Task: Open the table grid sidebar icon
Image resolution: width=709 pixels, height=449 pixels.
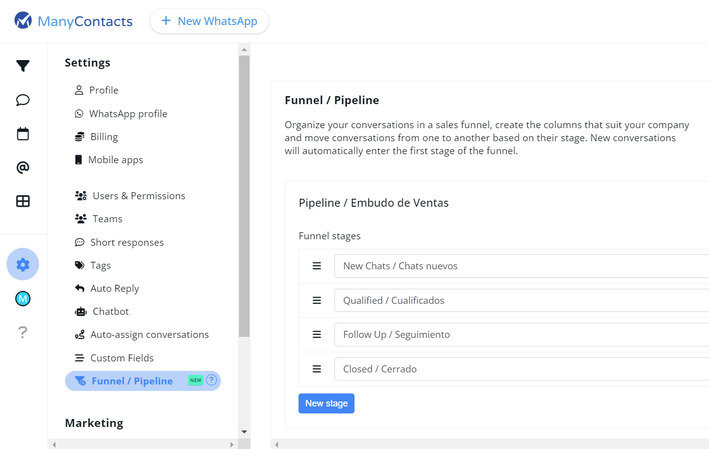Action: [23, 201]
